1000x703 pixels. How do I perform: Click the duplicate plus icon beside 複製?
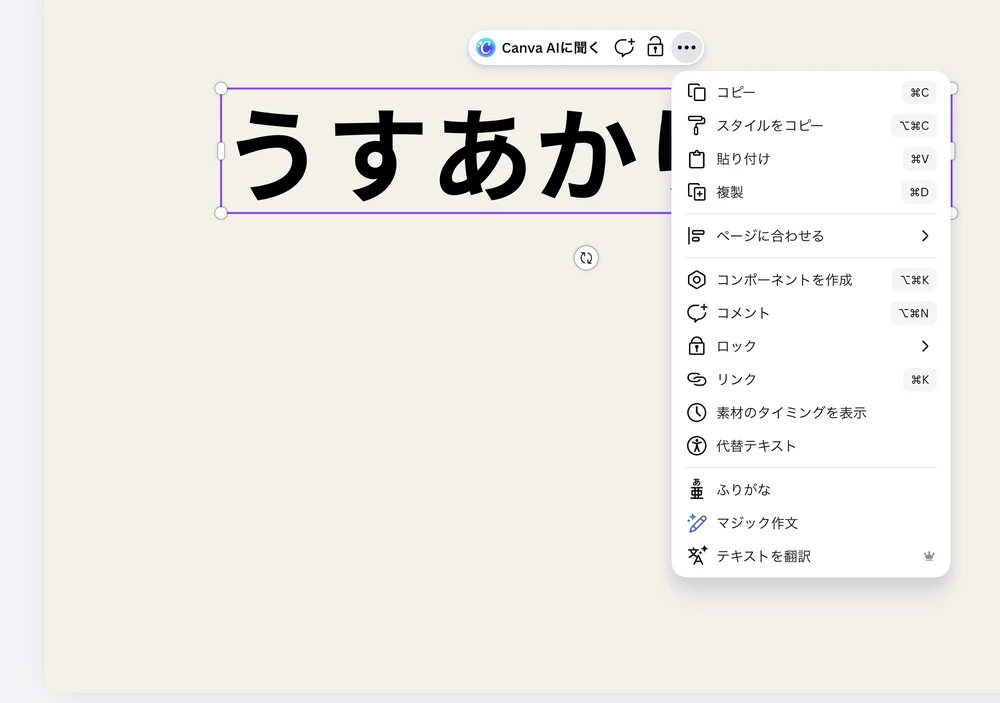696,192
